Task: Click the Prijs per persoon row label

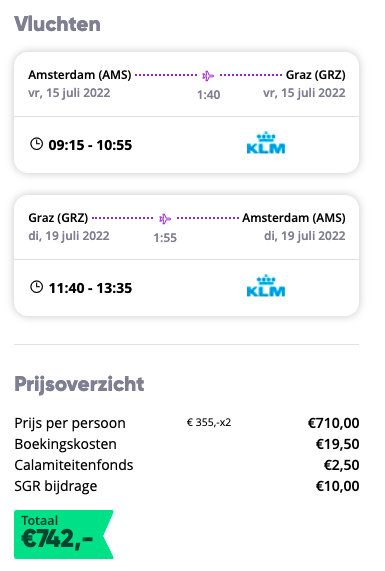Action: click(x=70, y=423)
